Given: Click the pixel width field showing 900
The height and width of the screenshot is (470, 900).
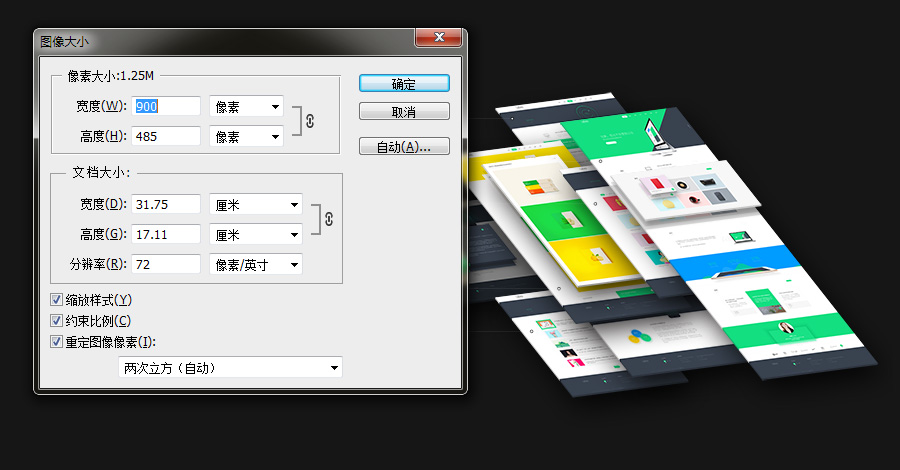Looking at the screenshot, I should pos(166,106).
